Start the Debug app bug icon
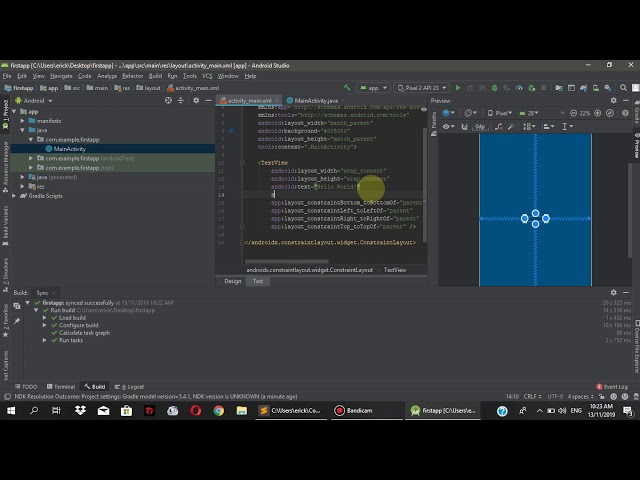The image size is (640, 480). coord(494,88)
